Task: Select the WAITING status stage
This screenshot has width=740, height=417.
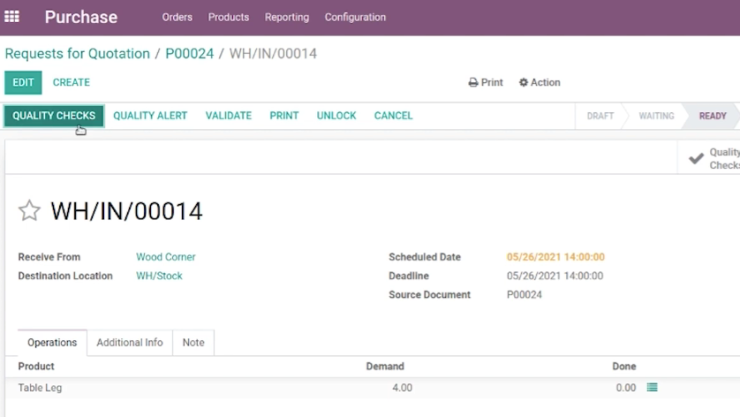Action: tap(656, 116)
